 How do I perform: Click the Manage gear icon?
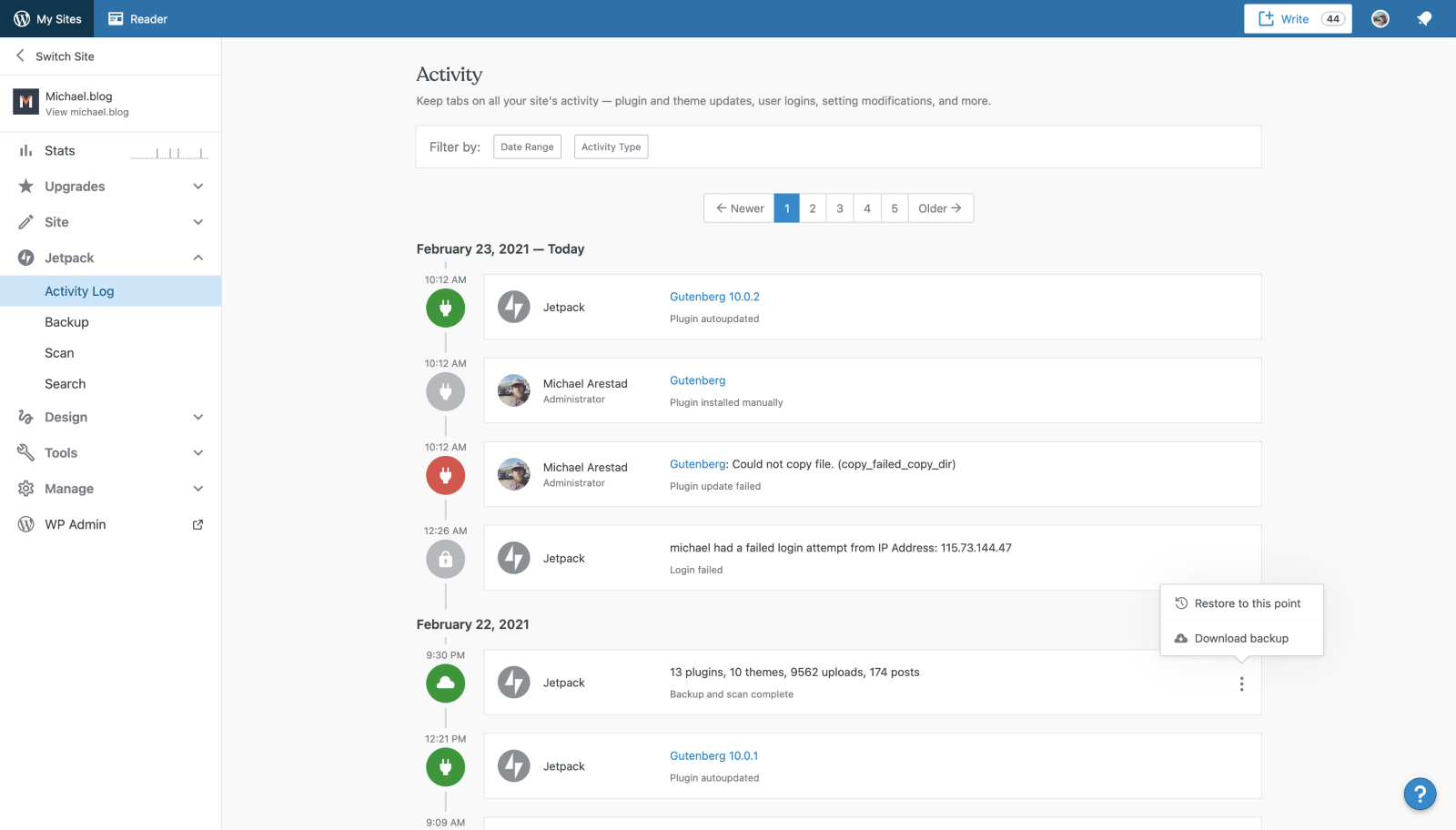26,489
